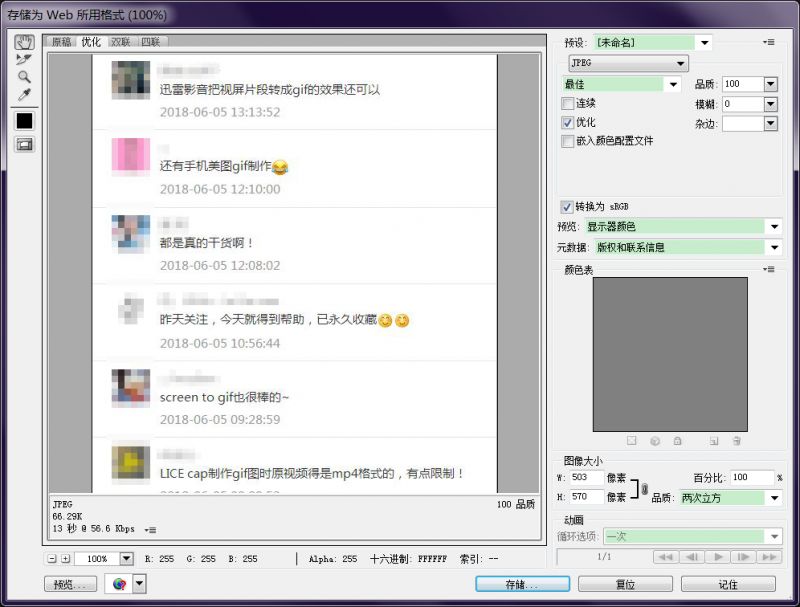800x607 pixels.
Task: Switch to the 四联 tab
Action: tap(150, 42)
